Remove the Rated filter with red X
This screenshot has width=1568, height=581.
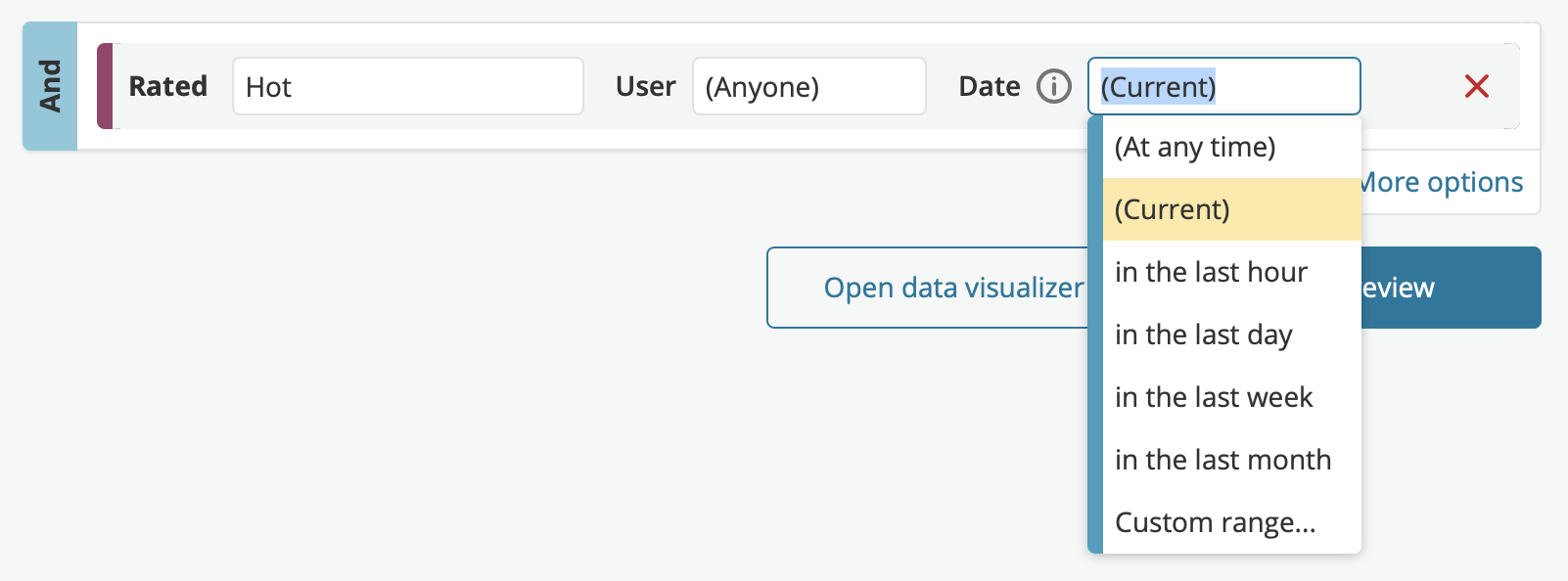point(1477,86)
